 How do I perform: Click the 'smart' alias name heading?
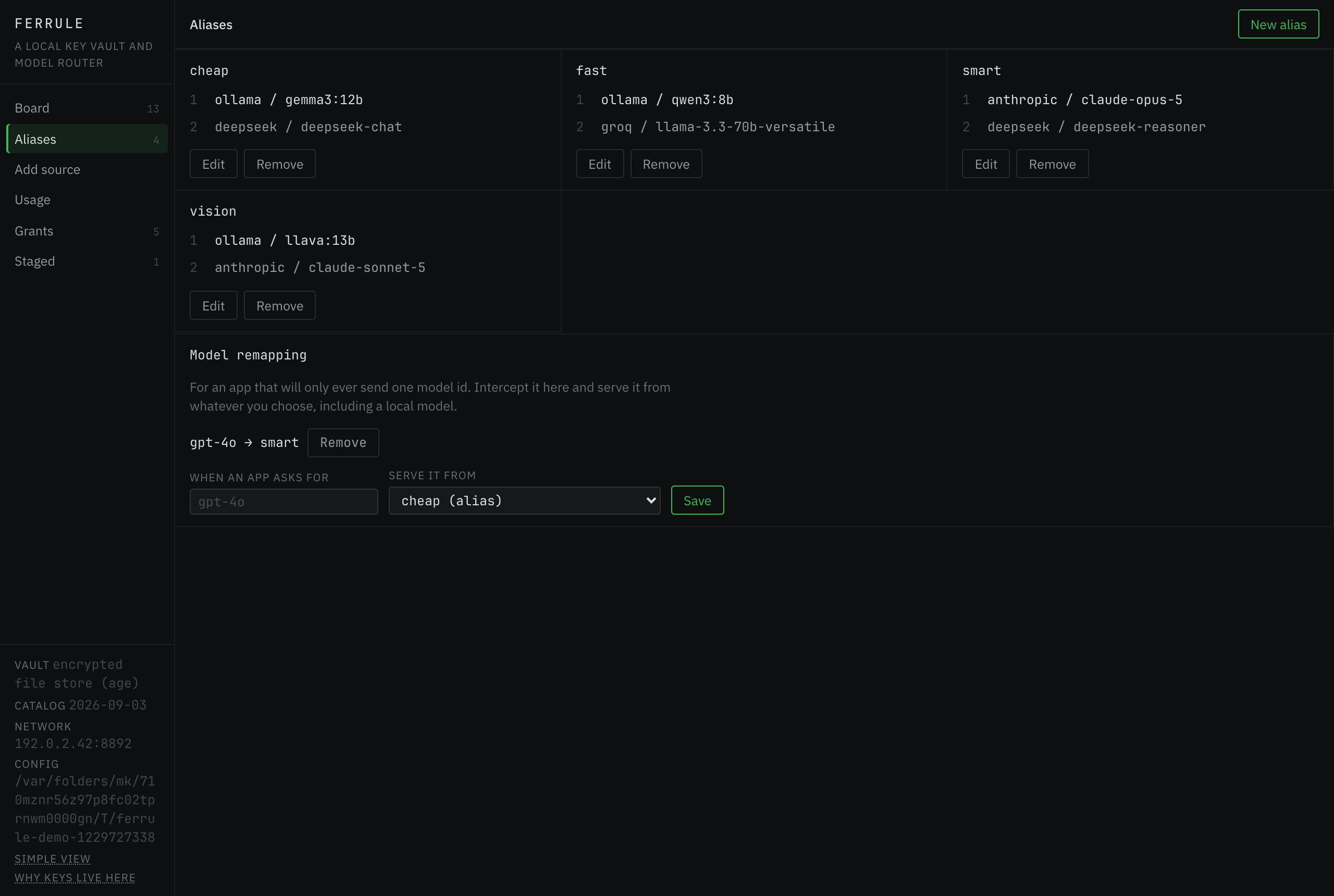981,70
